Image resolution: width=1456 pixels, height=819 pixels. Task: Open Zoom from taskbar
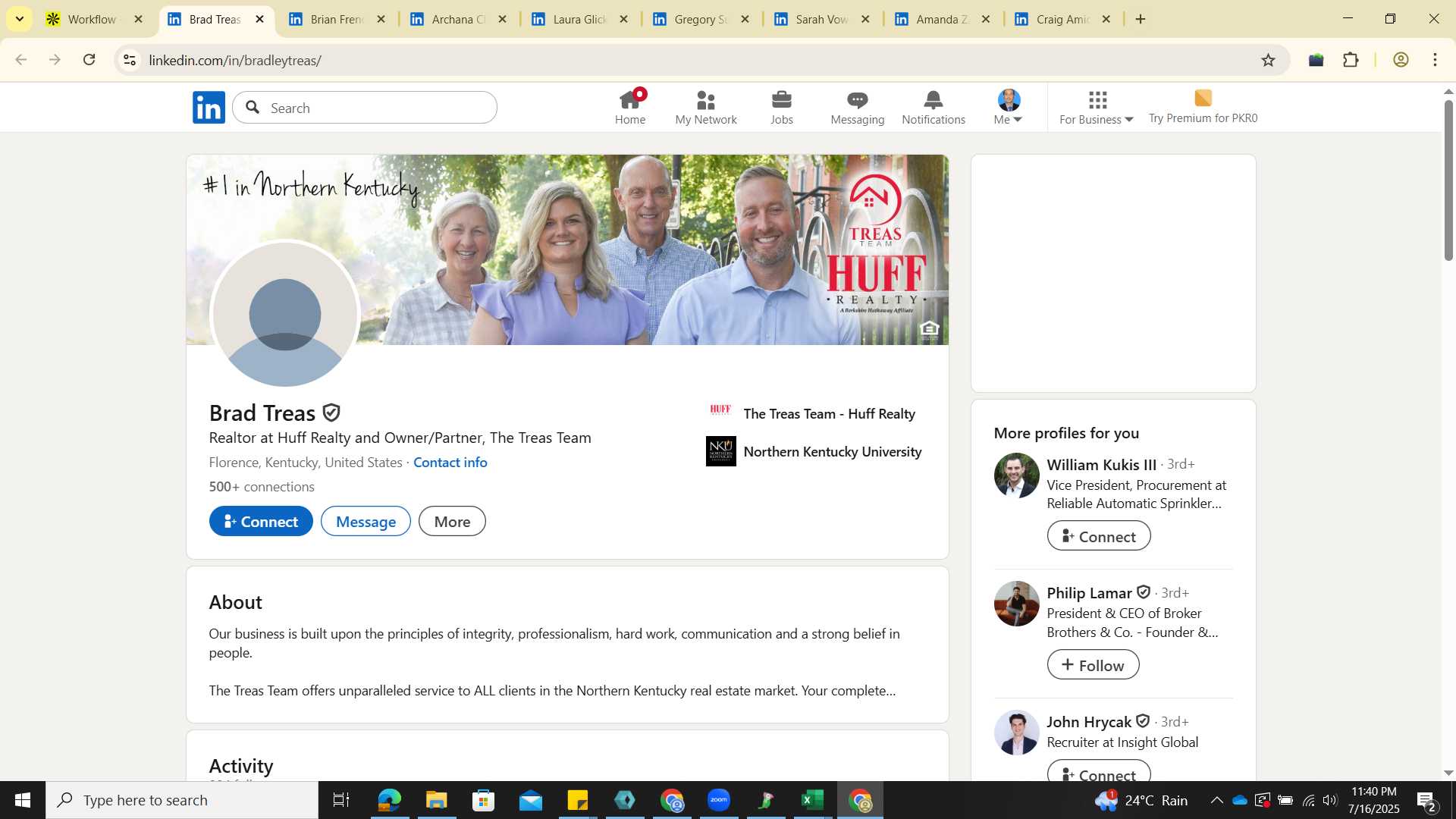click(718, 800)
